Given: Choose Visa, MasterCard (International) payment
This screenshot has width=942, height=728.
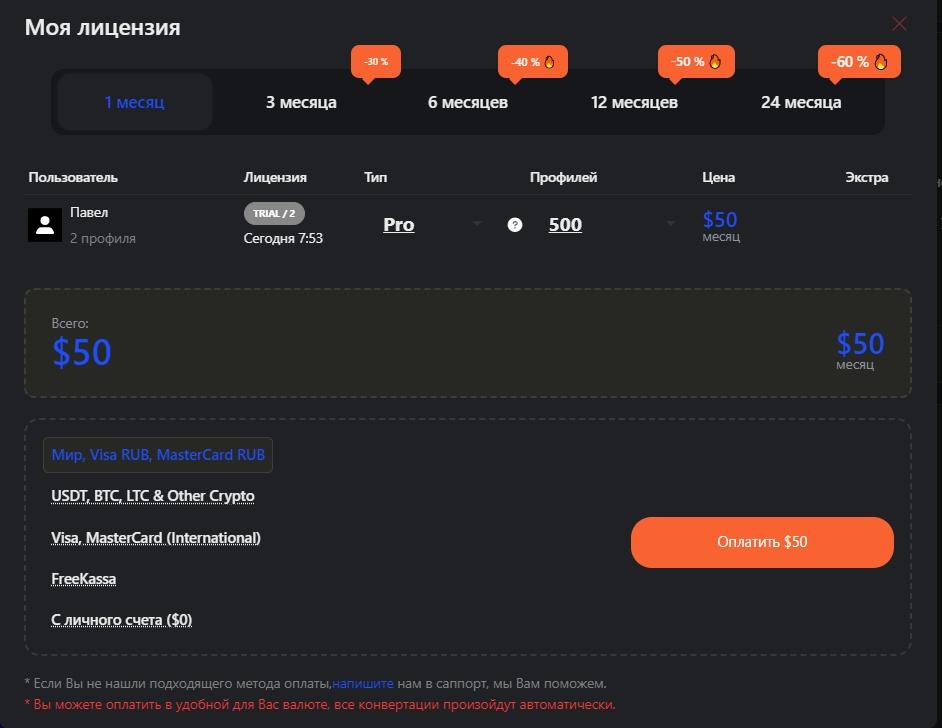Looking at the screenshot, I should coord(156,538).
